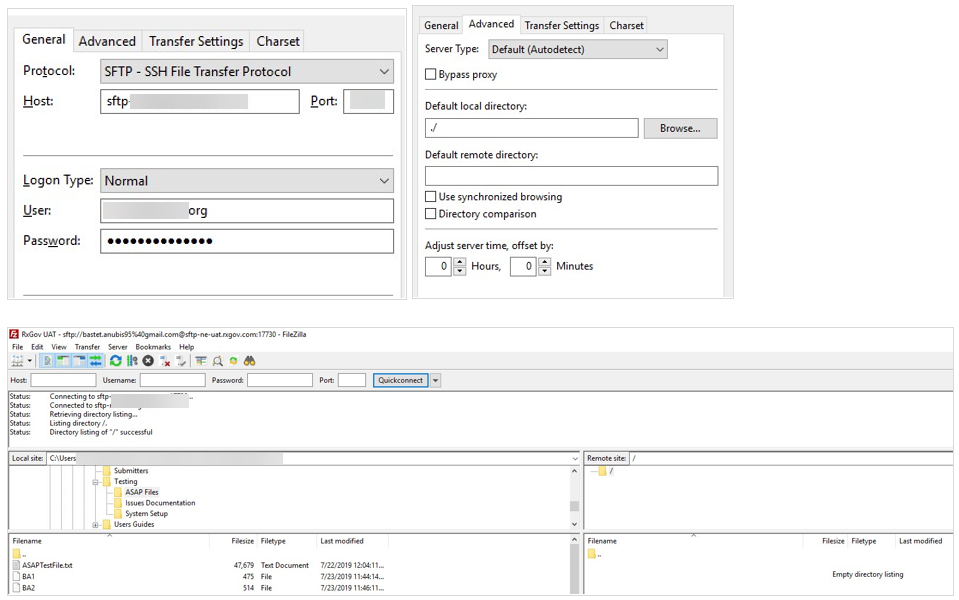Viewport: 959px width, 600px height.
Task: Open the Site Manager toolbar icon
Action: pos(18,361)
